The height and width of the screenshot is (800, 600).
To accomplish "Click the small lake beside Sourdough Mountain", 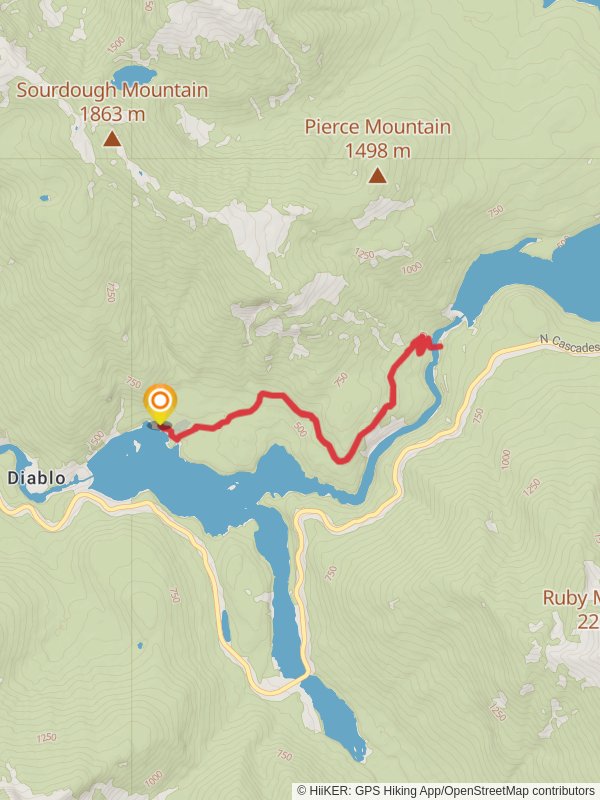I will click(x=134, y=77).
